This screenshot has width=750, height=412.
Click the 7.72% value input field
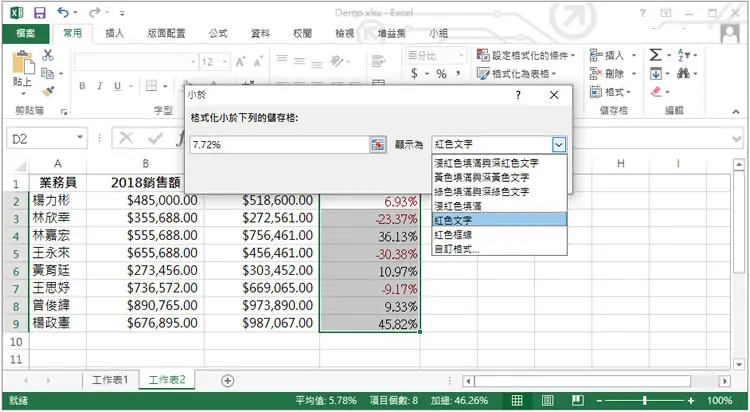tap(279, 145)
